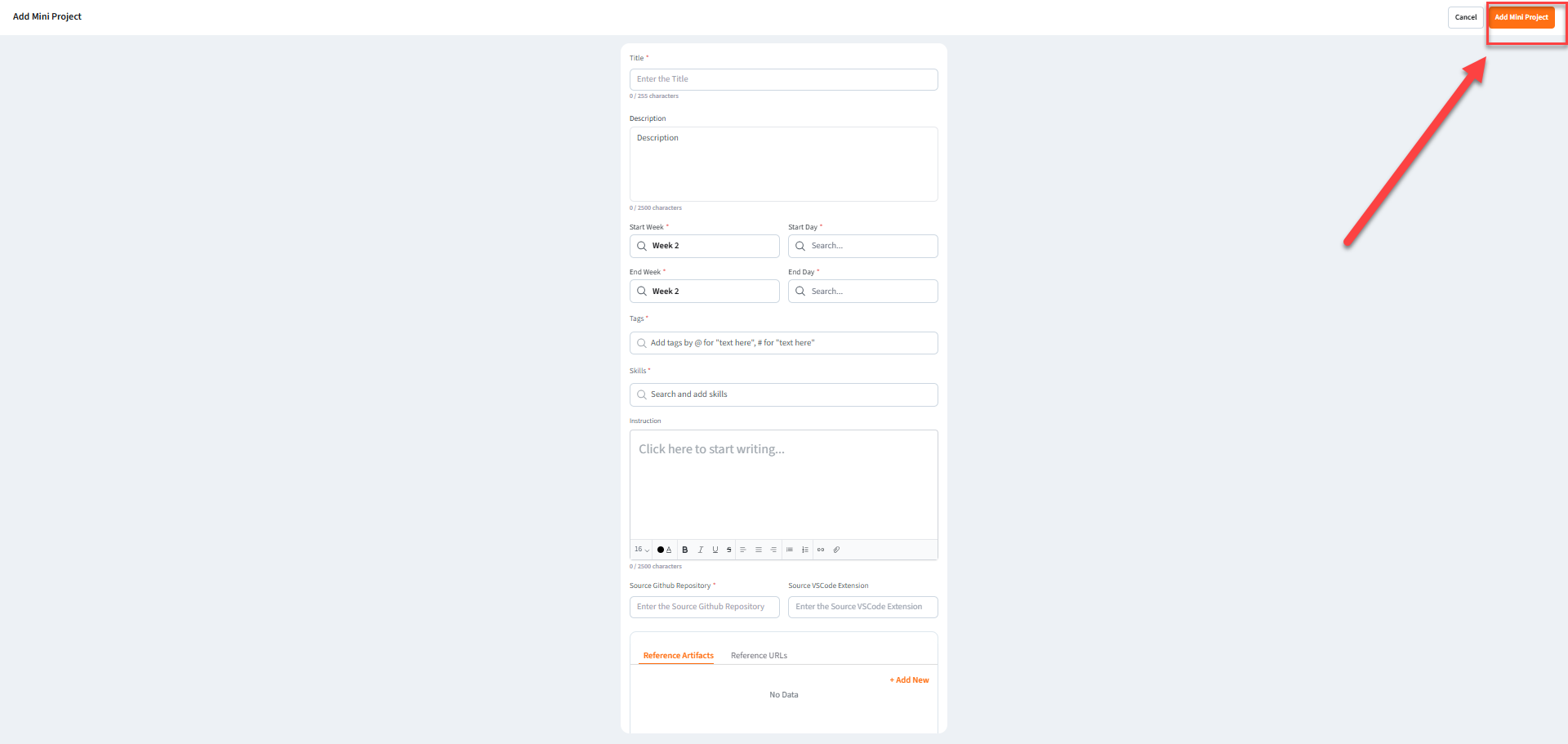Open the Start Week dropdown
1568x744 pixels.
click(x=704, y=246)
